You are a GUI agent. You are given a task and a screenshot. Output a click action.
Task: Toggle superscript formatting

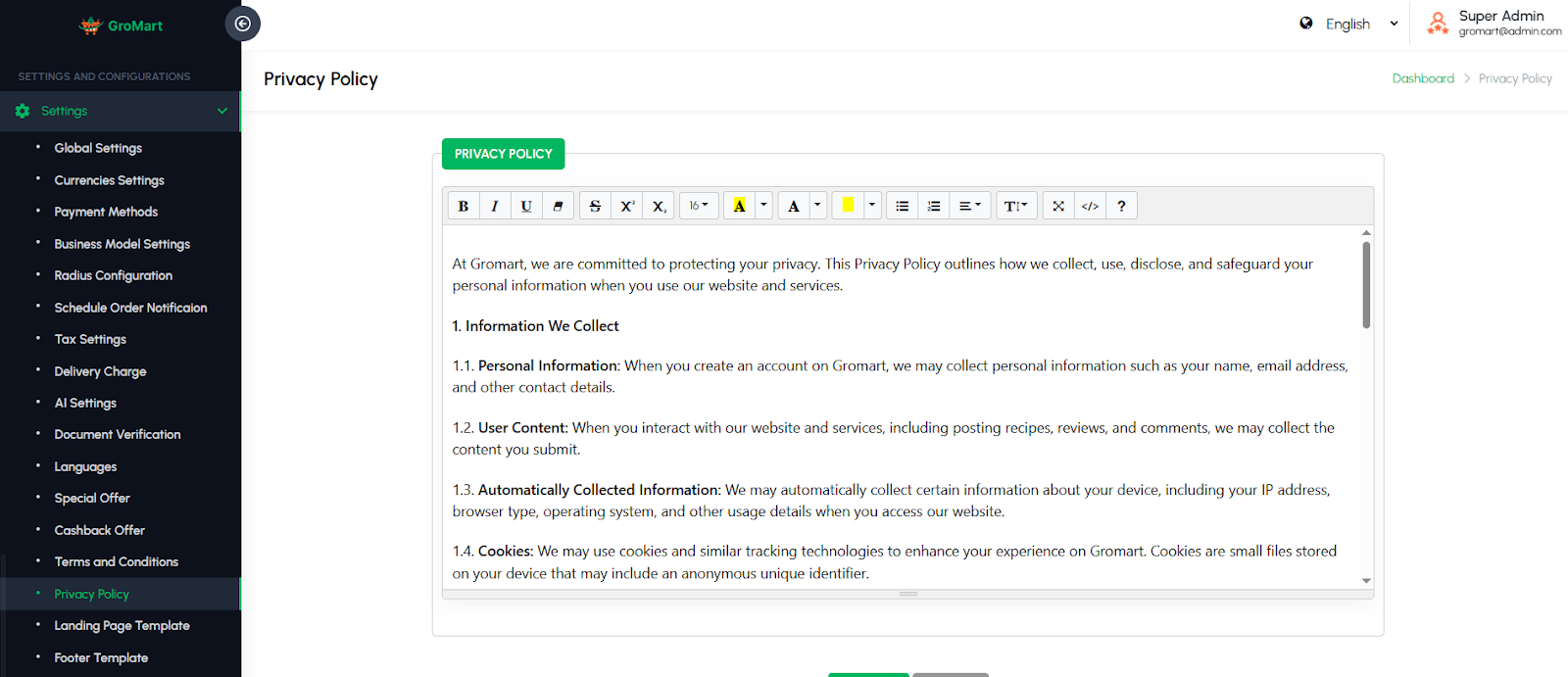(627, 206)
